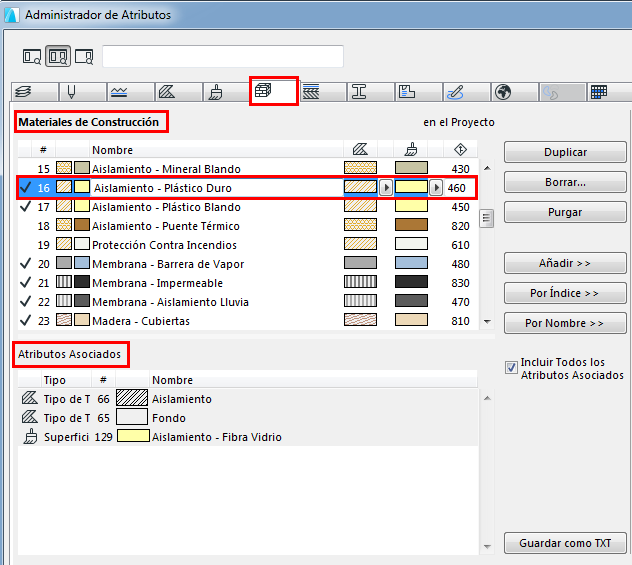The image size is (632, 565).
Task: Open the Cities globe tab
Action: 514,92
